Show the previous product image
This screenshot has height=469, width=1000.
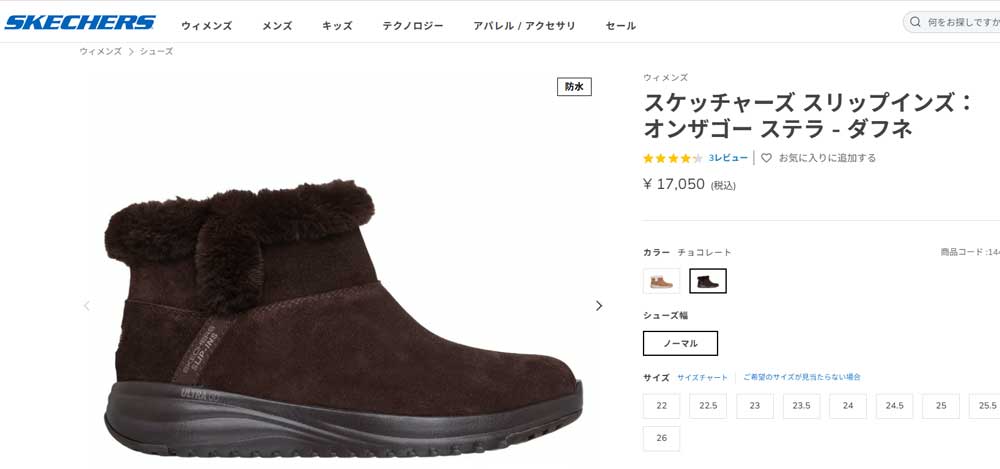[86, 306]
